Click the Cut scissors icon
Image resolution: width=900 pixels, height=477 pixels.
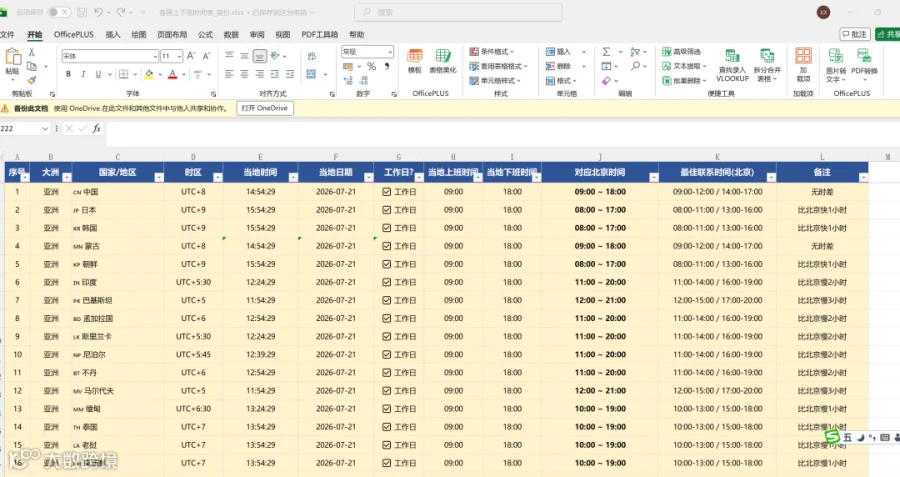coord(32,52)
